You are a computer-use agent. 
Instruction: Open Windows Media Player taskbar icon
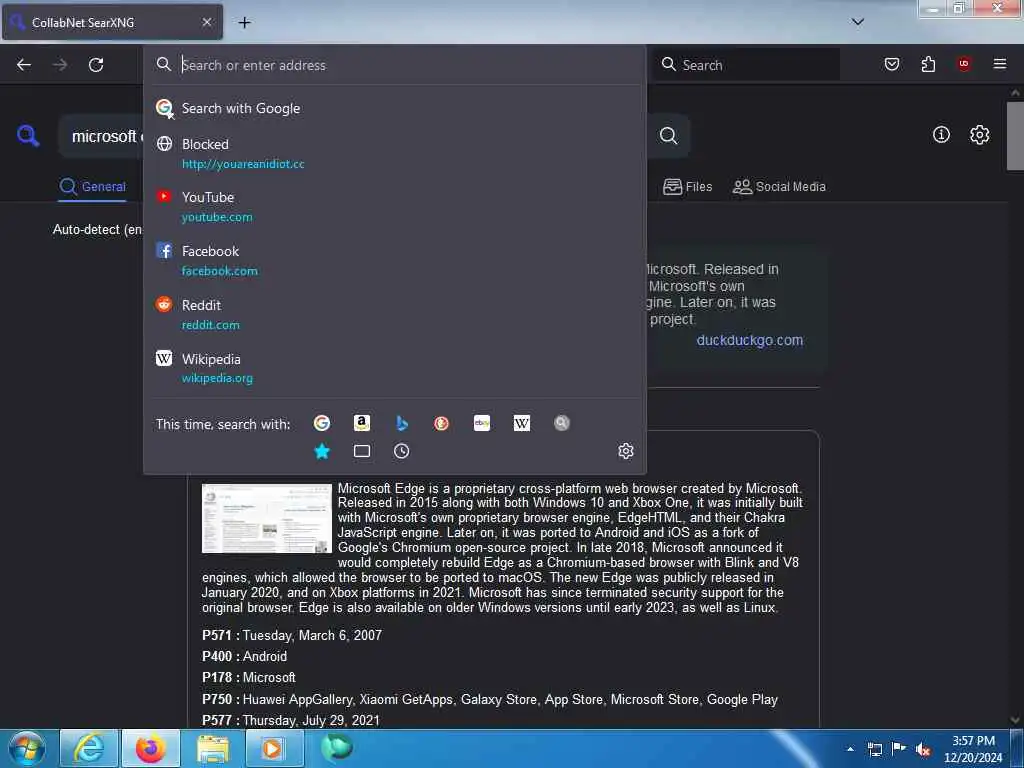click(x=274, y=748)
